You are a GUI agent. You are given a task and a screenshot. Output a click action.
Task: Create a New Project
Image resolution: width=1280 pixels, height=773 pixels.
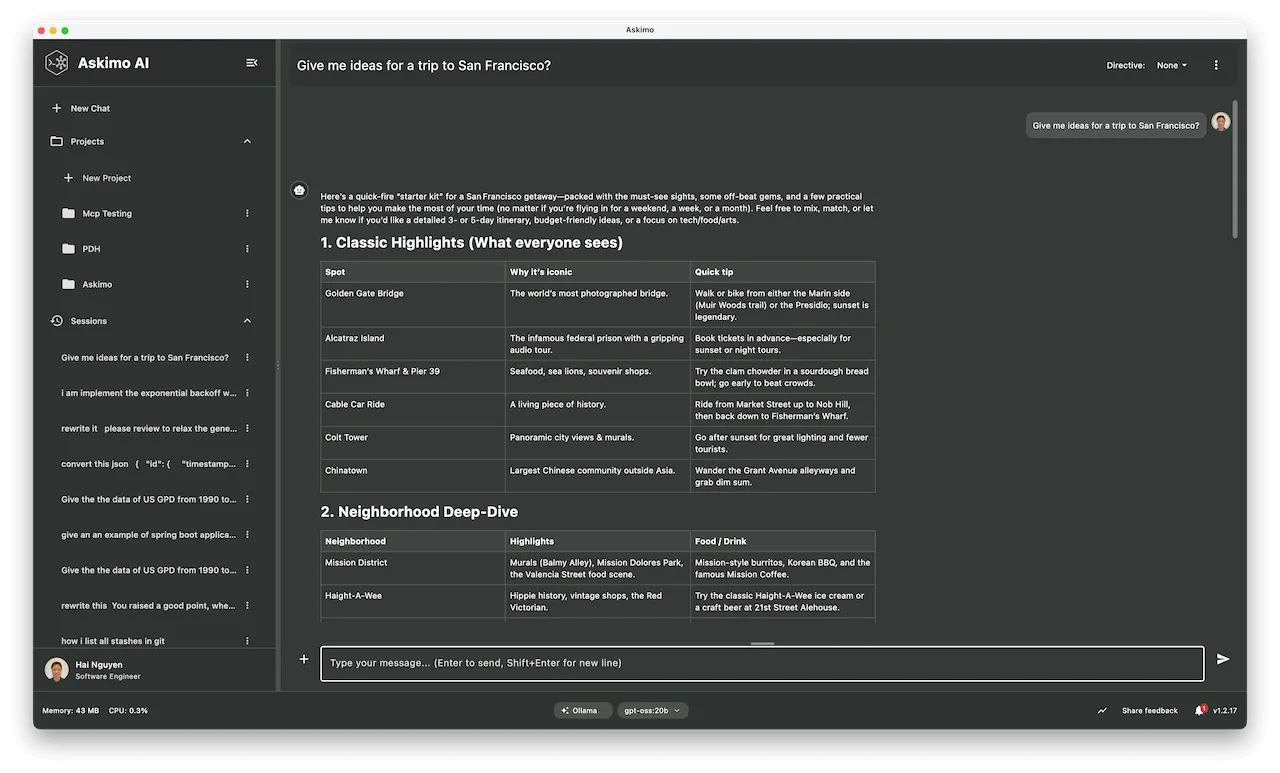[x=106, y=178]
